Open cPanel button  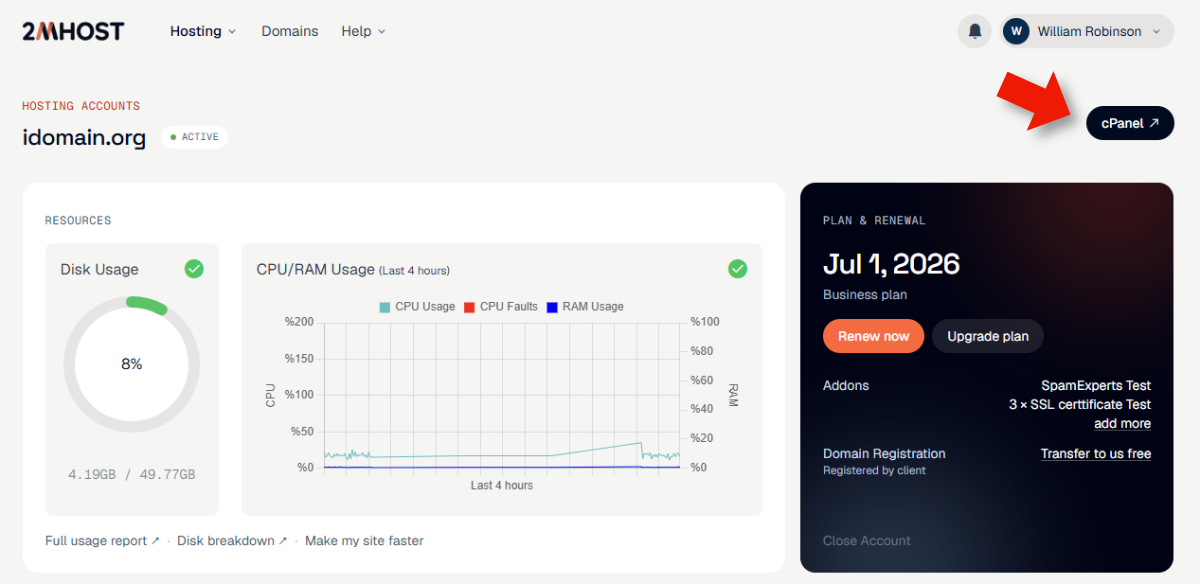click(1130, 123)
